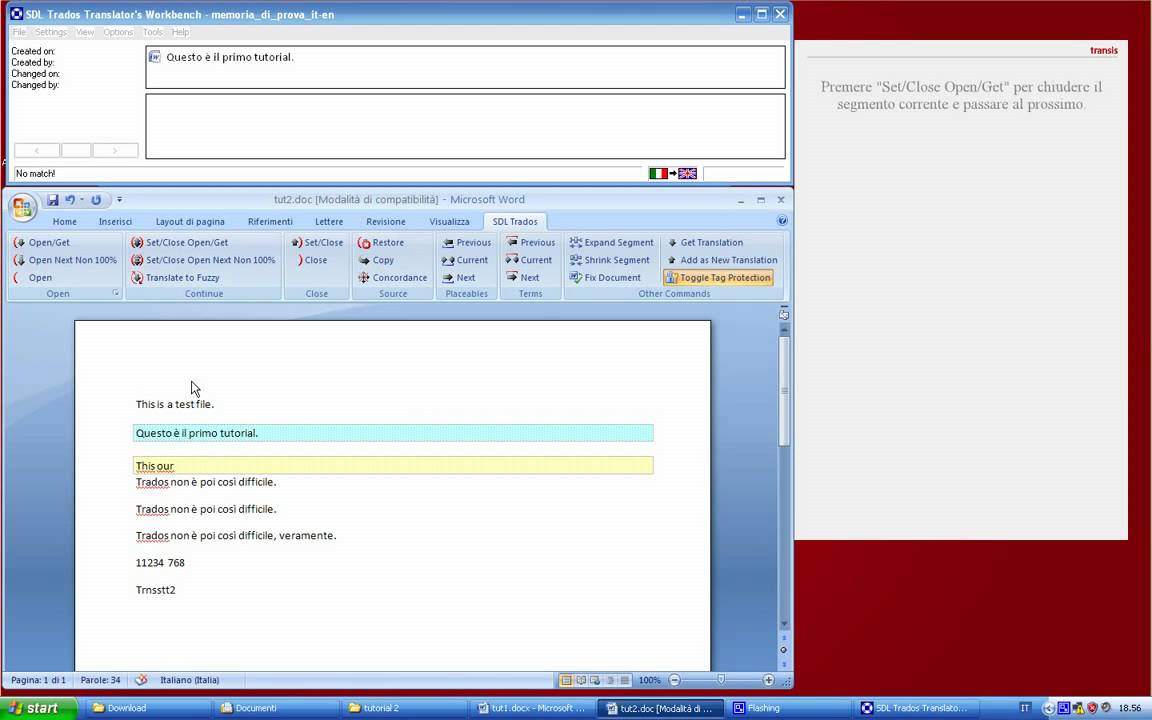Click Expand Segment command
1152x720 pixels.
(x=611, y=242)
